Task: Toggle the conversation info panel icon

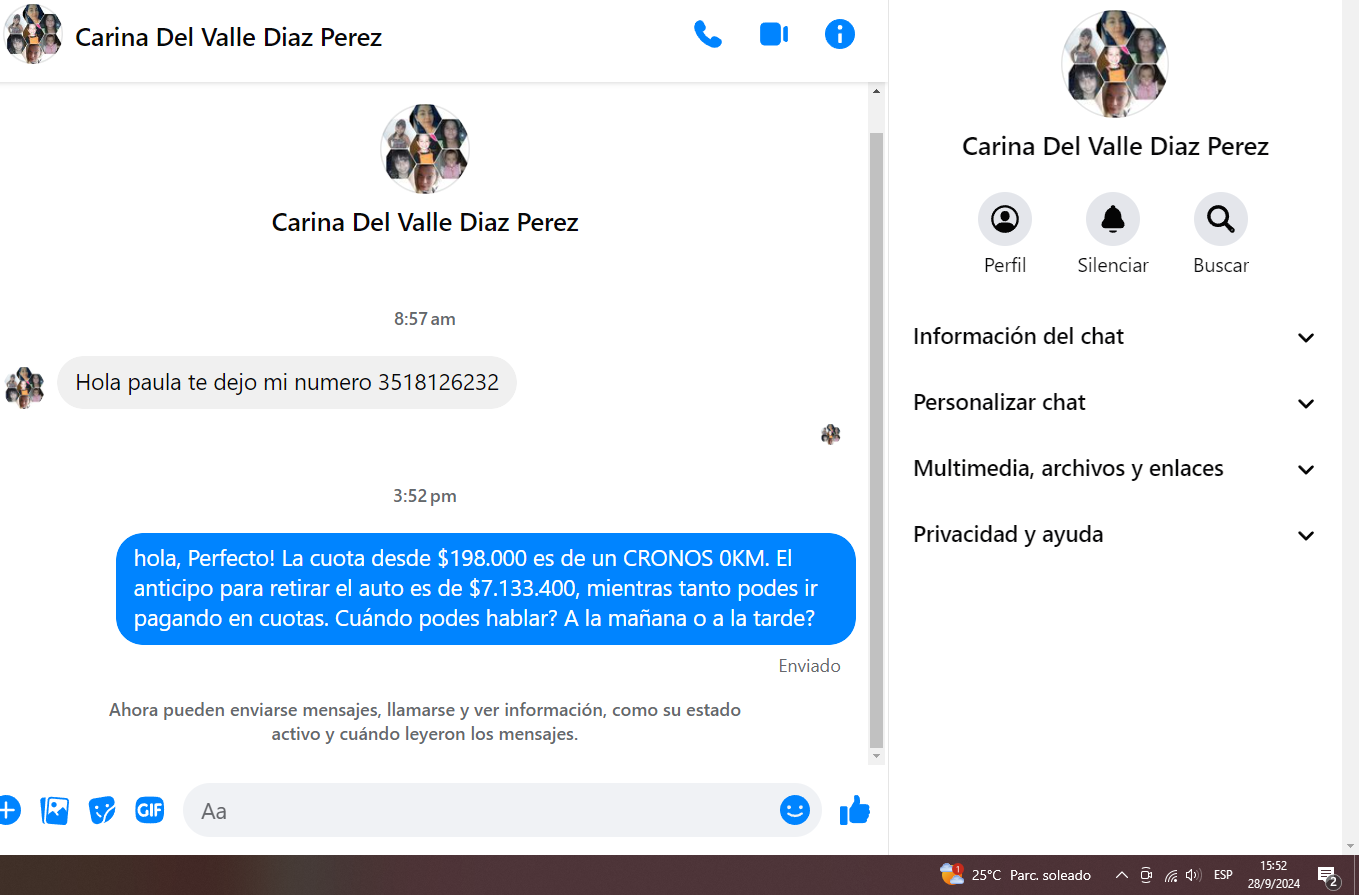Action: coord(839,35)
